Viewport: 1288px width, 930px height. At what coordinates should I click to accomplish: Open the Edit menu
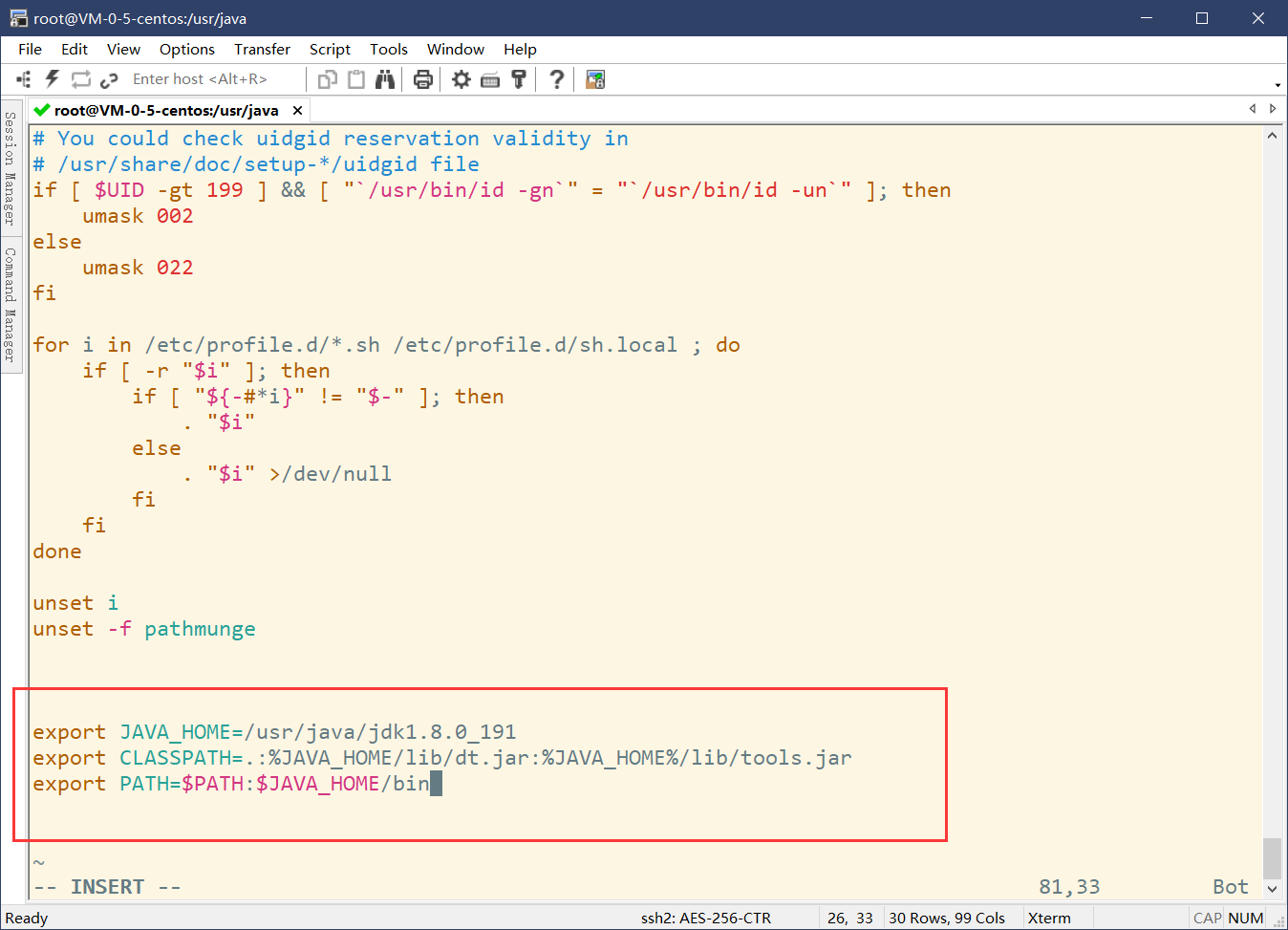(x=75, y=49)
